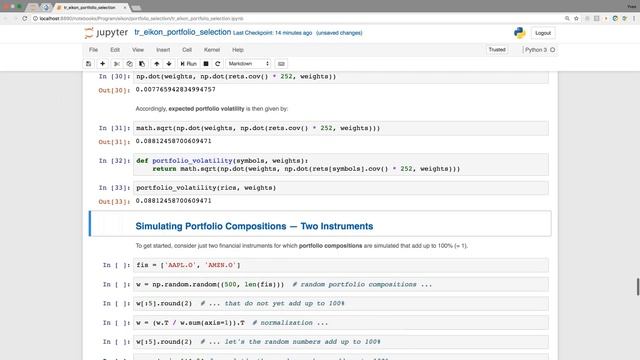Viewport: 640px width, 360px height.
Task: Click Out[31] value 0.08812458700609471
Action: pyautogui.click(x=173, y=141)
